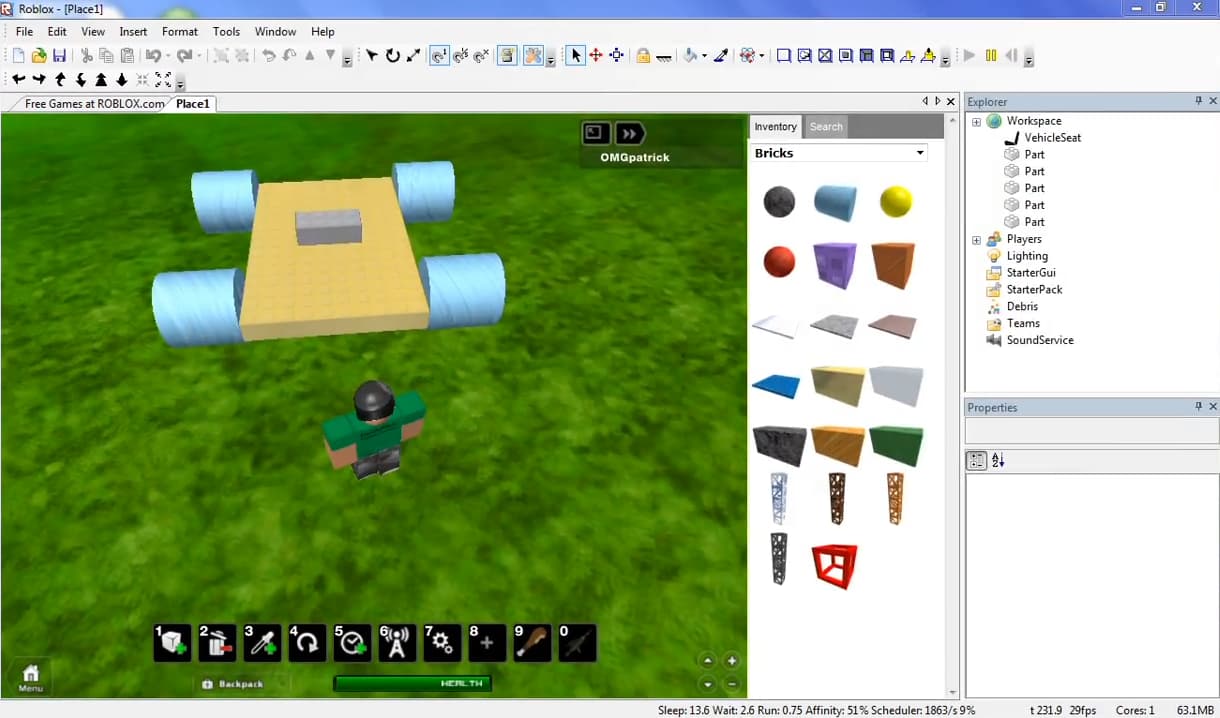This screenshot has width=1220, height=718.
Task: Select hotbar slot 4 rotate tool
Action: coord(308,642)
